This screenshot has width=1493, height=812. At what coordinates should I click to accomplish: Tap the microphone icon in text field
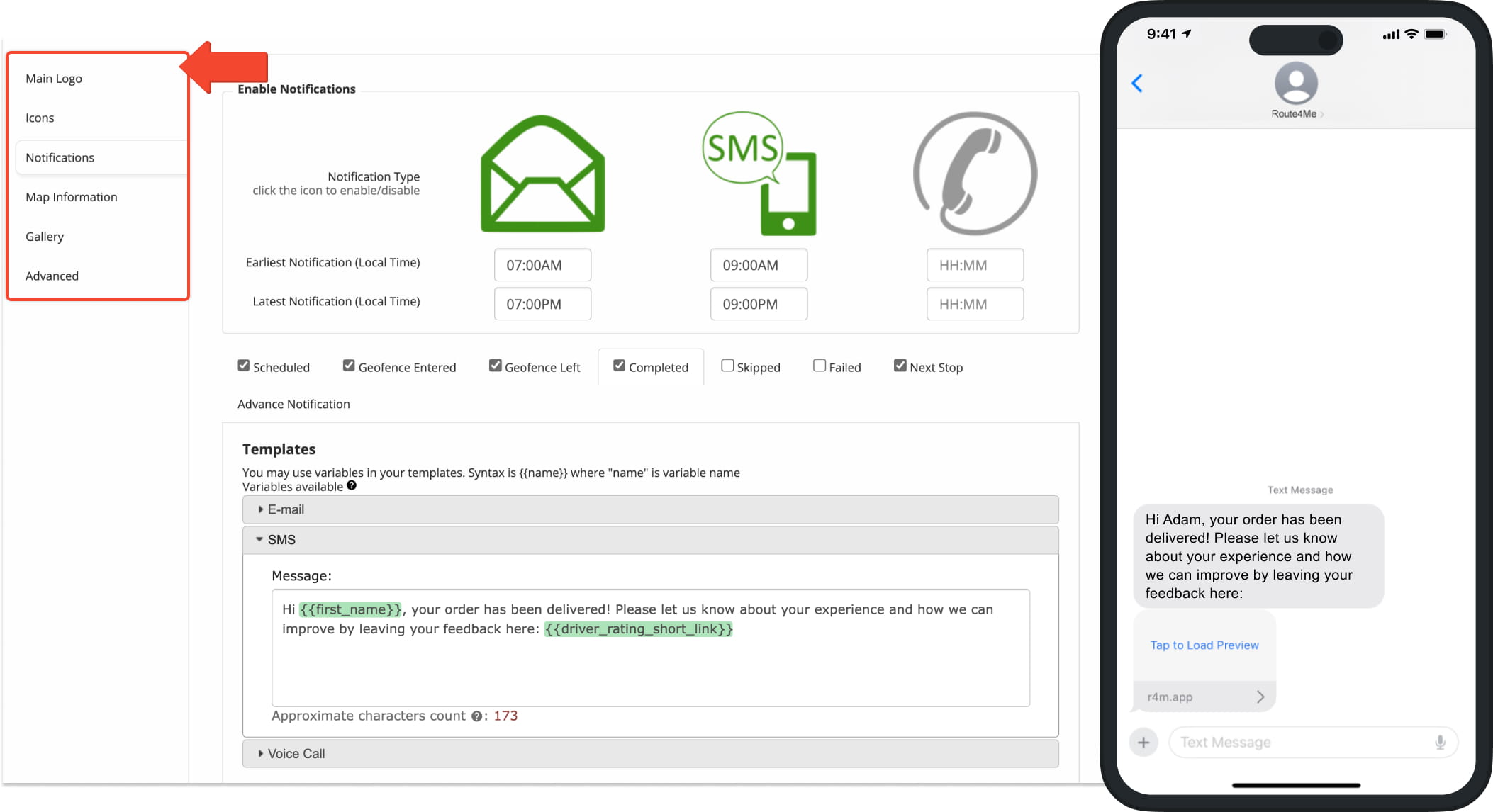tap(1440, 743)
